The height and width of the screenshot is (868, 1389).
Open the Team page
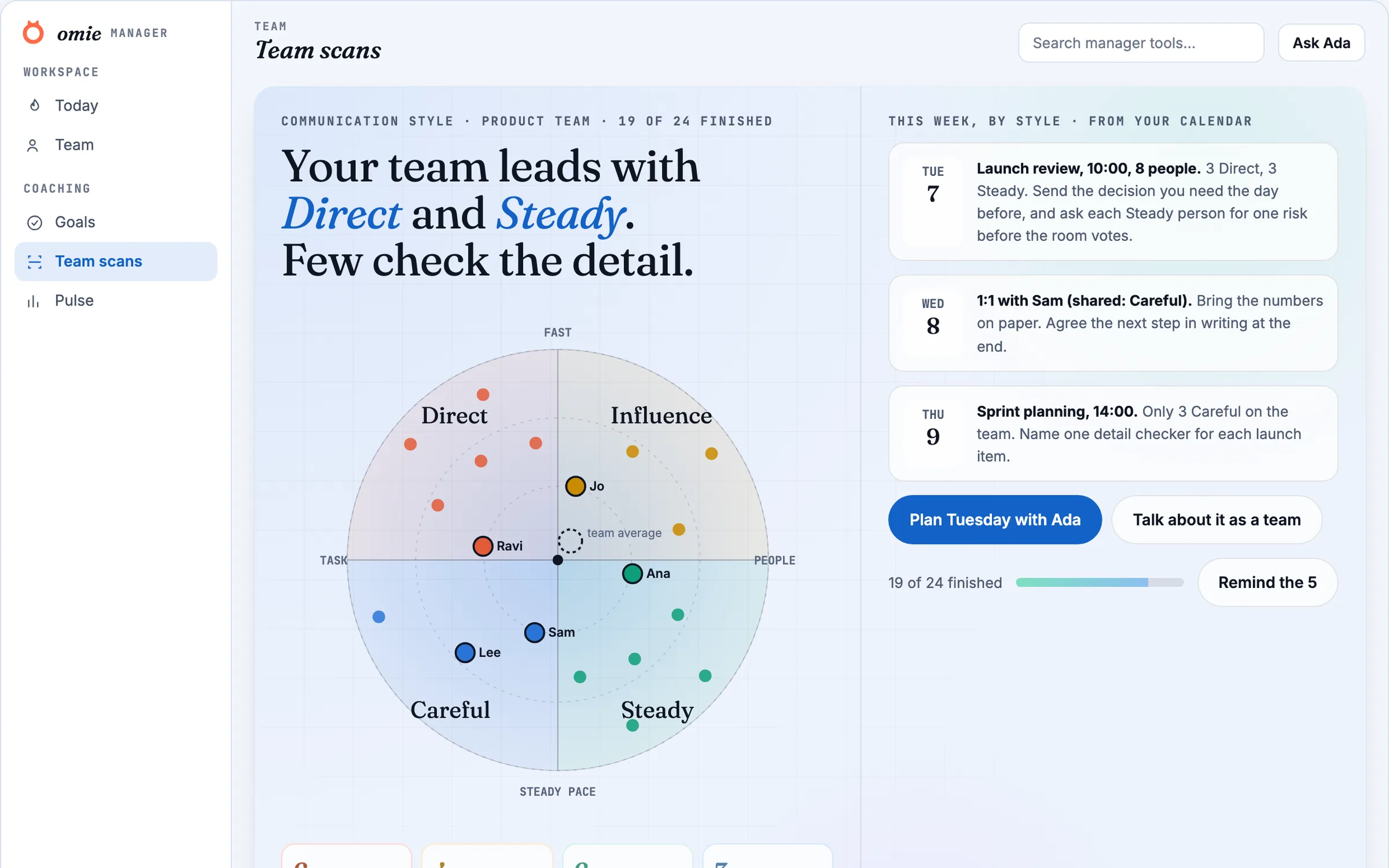click(116, 145)
